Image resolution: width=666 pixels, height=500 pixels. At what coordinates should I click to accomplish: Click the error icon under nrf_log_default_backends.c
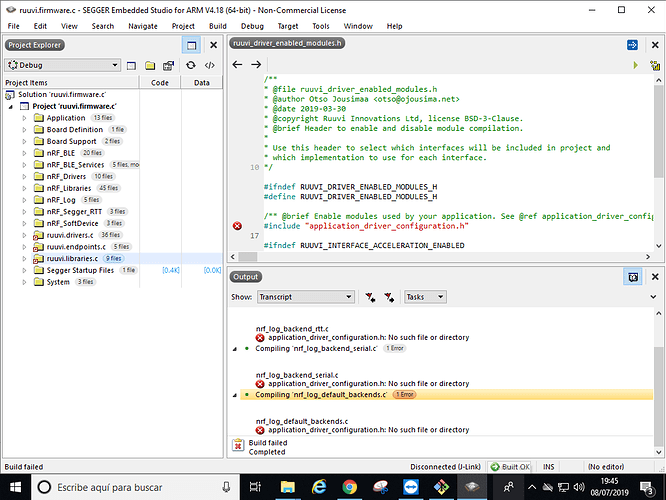(260, 430)
